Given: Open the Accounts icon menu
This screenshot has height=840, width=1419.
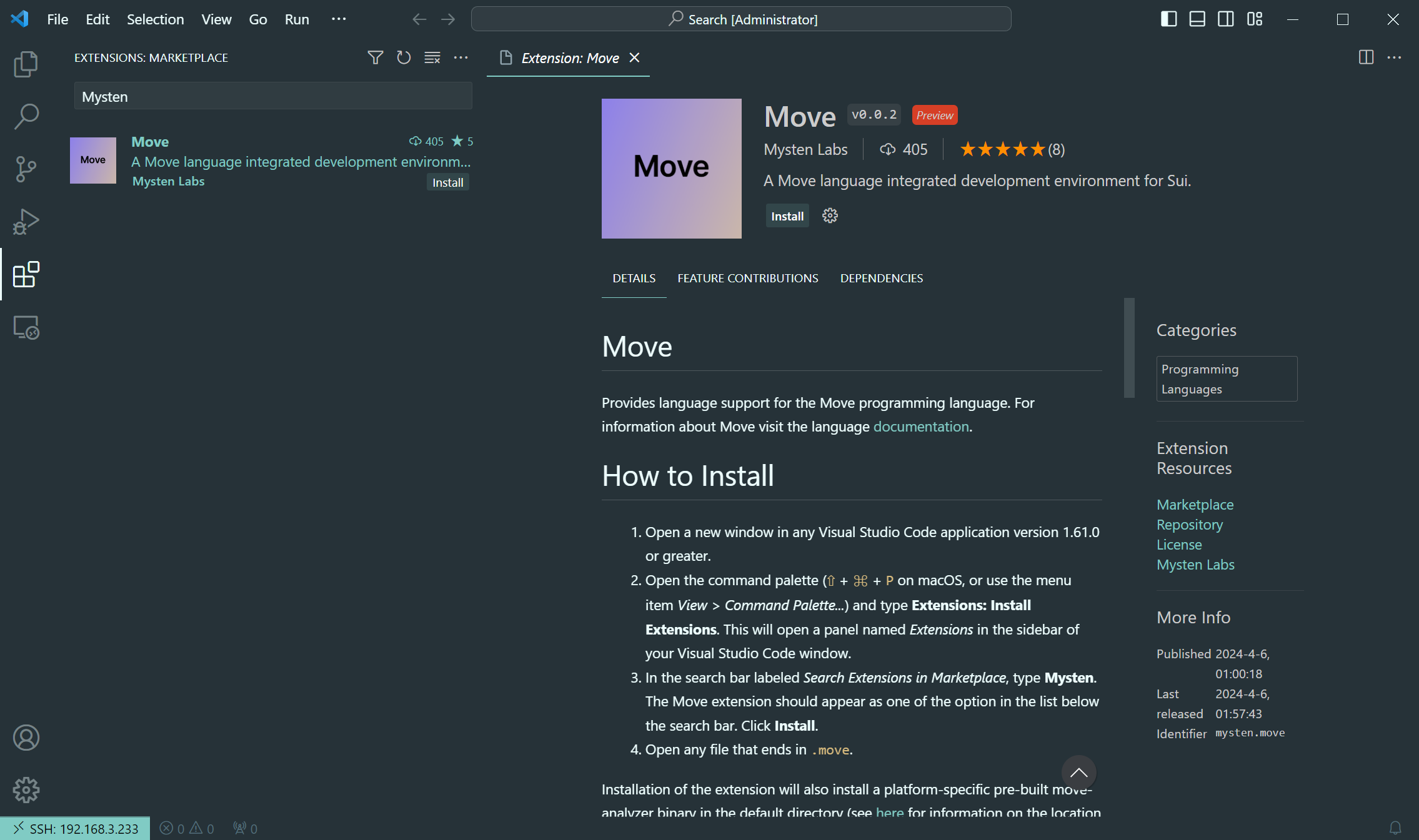Looking at the screenshot, I should click(x=26, y=738).
